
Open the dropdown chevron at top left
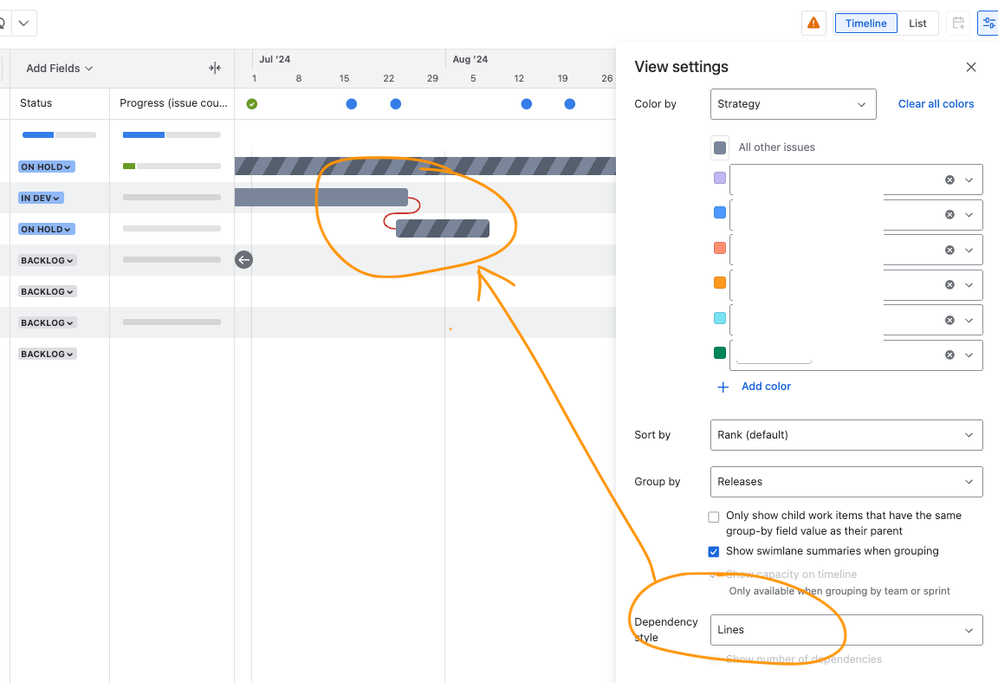coord(24,23)
